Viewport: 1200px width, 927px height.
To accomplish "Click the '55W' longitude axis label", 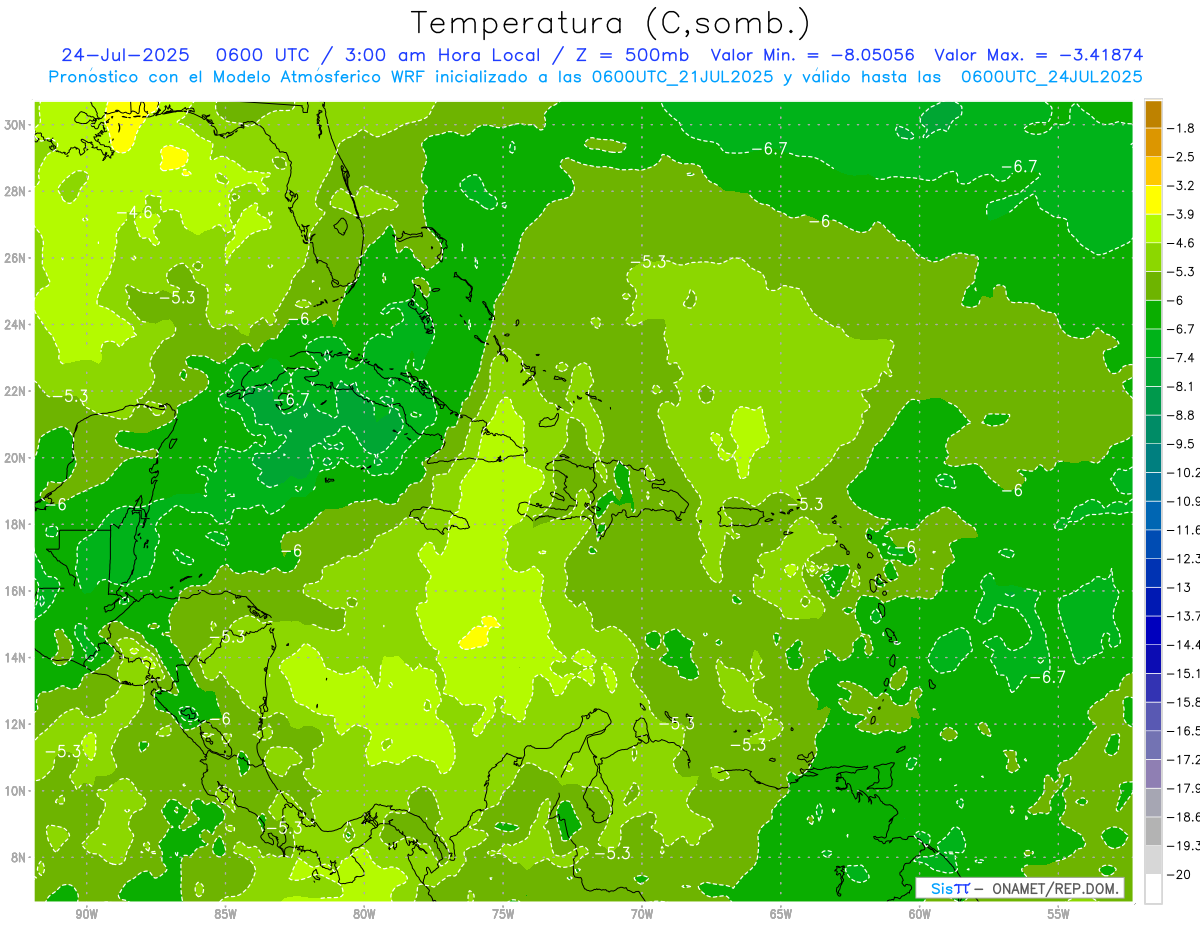I will [1058, 915].
